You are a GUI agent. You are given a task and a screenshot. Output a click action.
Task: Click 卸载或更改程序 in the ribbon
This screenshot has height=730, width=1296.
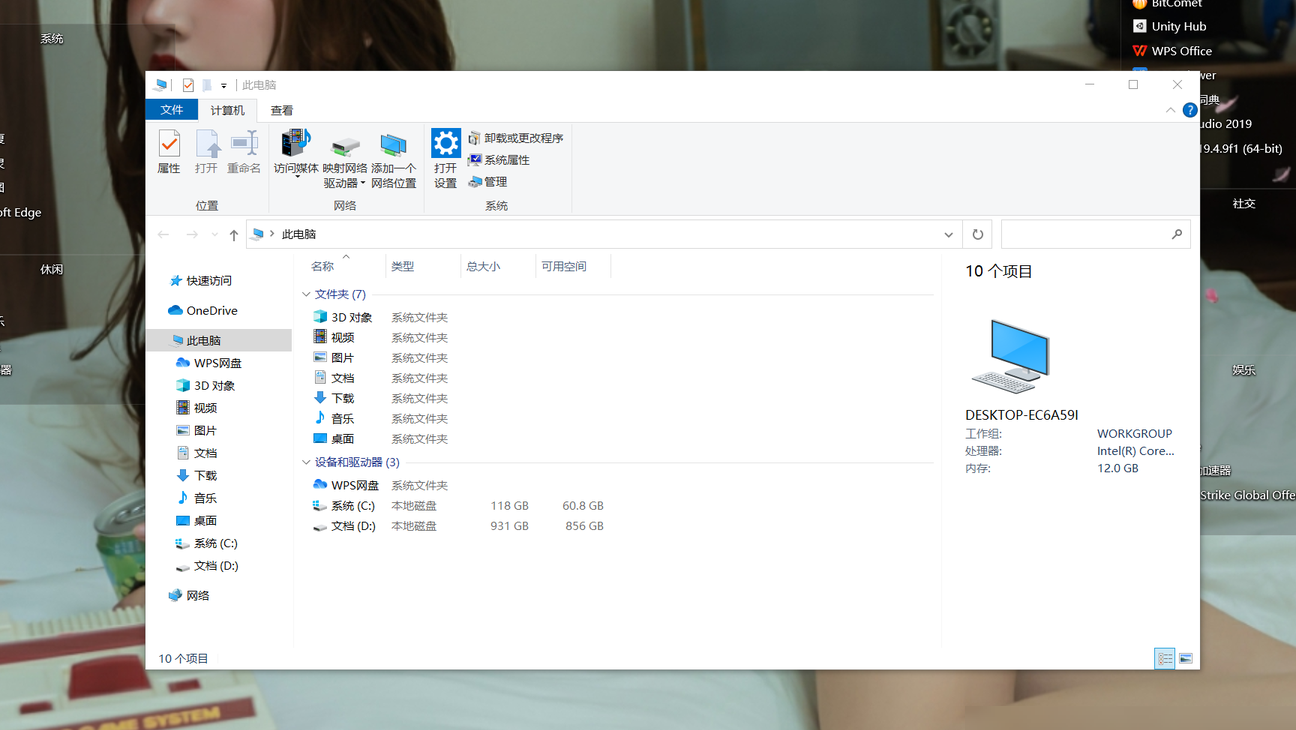click(515, 138)
